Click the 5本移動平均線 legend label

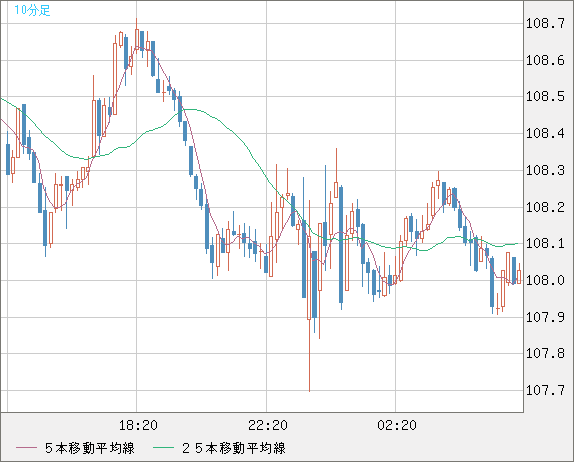pos(90,448)
